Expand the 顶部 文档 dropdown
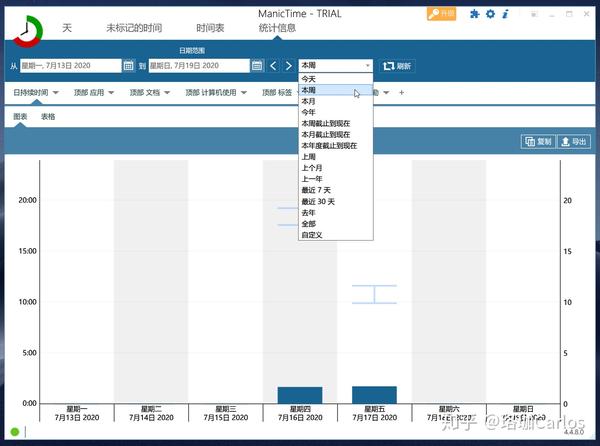 click(x=167, y=93)
